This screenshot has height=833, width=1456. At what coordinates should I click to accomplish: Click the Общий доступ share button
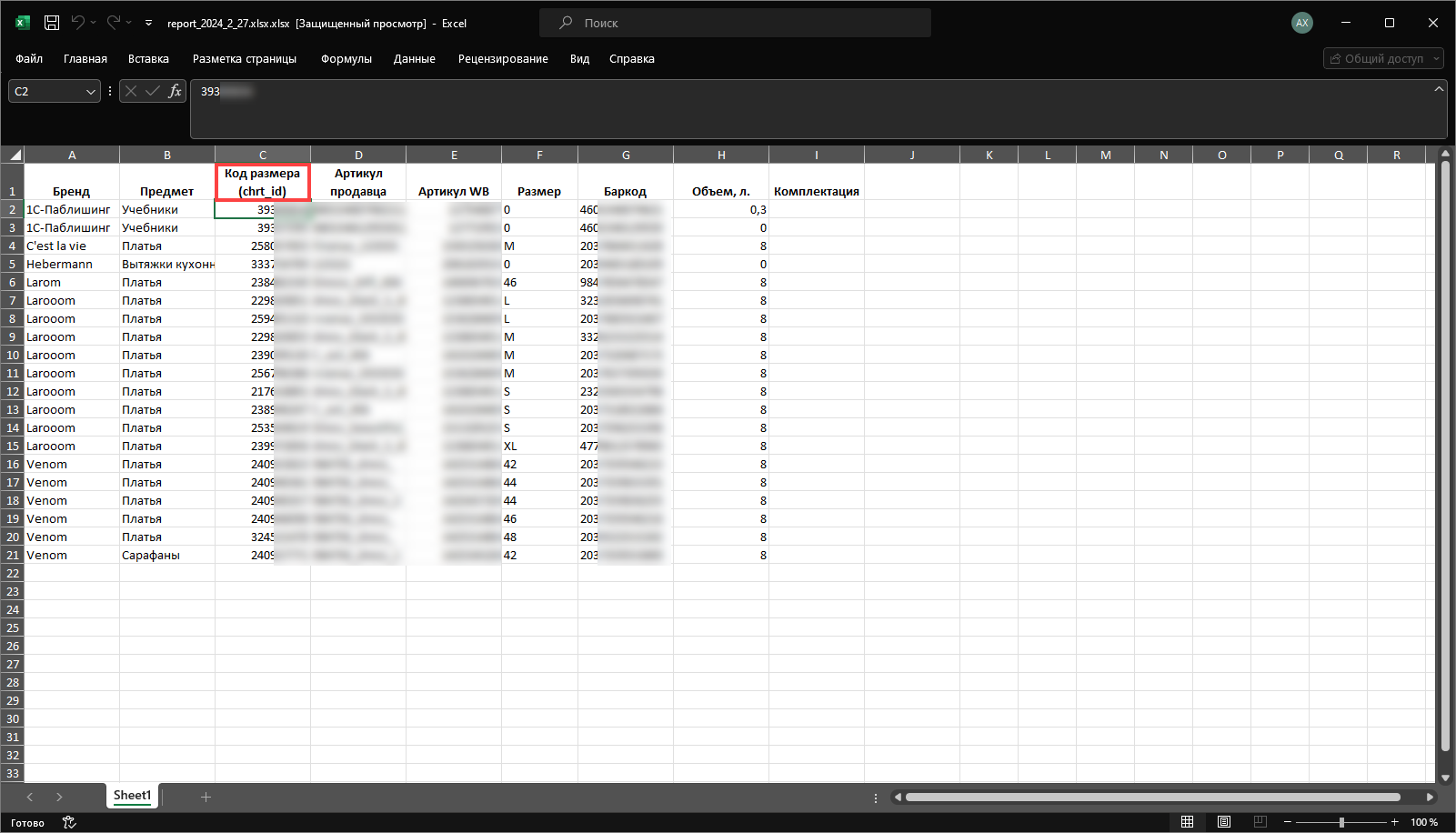tap(1383, 58)
